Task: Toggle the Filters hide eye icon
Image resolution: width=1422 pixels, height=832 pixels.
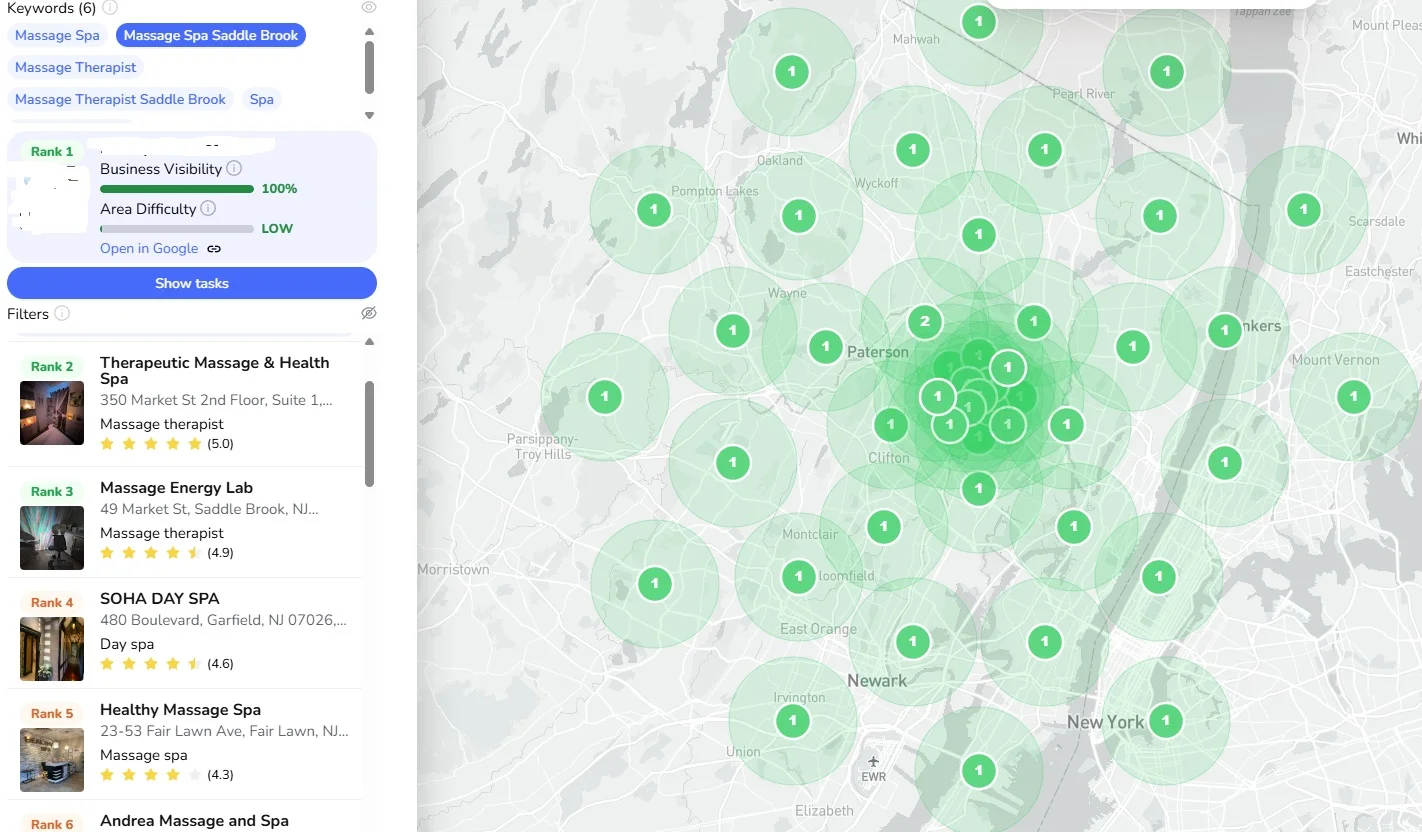Action: point(369,314)
